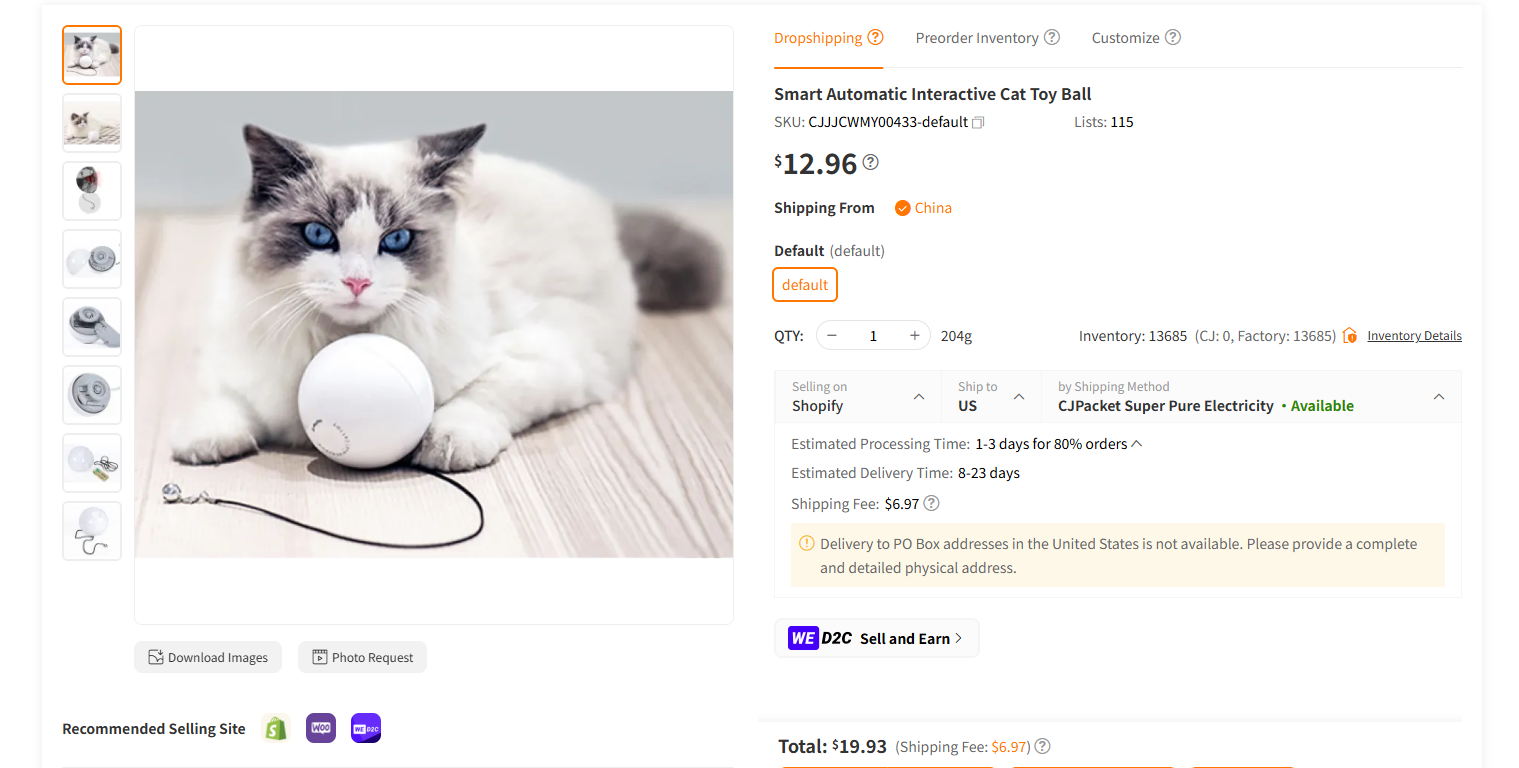This screenshot has width=1519, height=768.
Task: Open Shopify under Recommended Selling Site
Action: click(x=275, y=728)
